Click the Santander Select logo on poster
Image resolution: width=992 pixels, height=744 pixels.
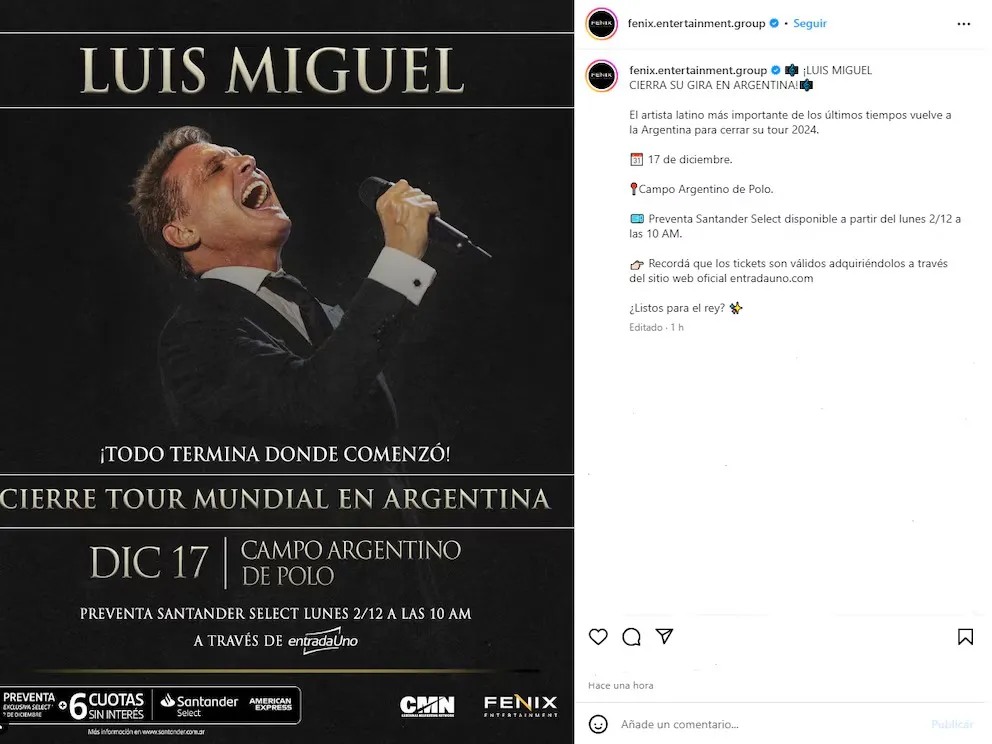point(199,706)
